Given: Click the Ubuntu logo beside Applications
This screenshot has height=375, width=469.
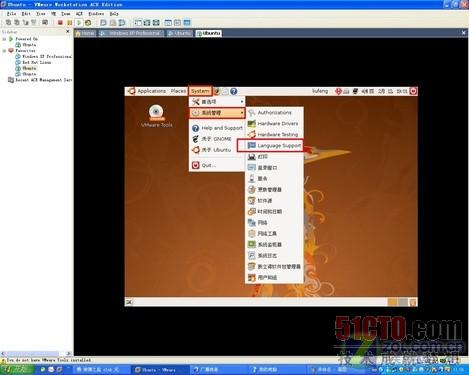Looking at the screenshot, I should (131, 91).
